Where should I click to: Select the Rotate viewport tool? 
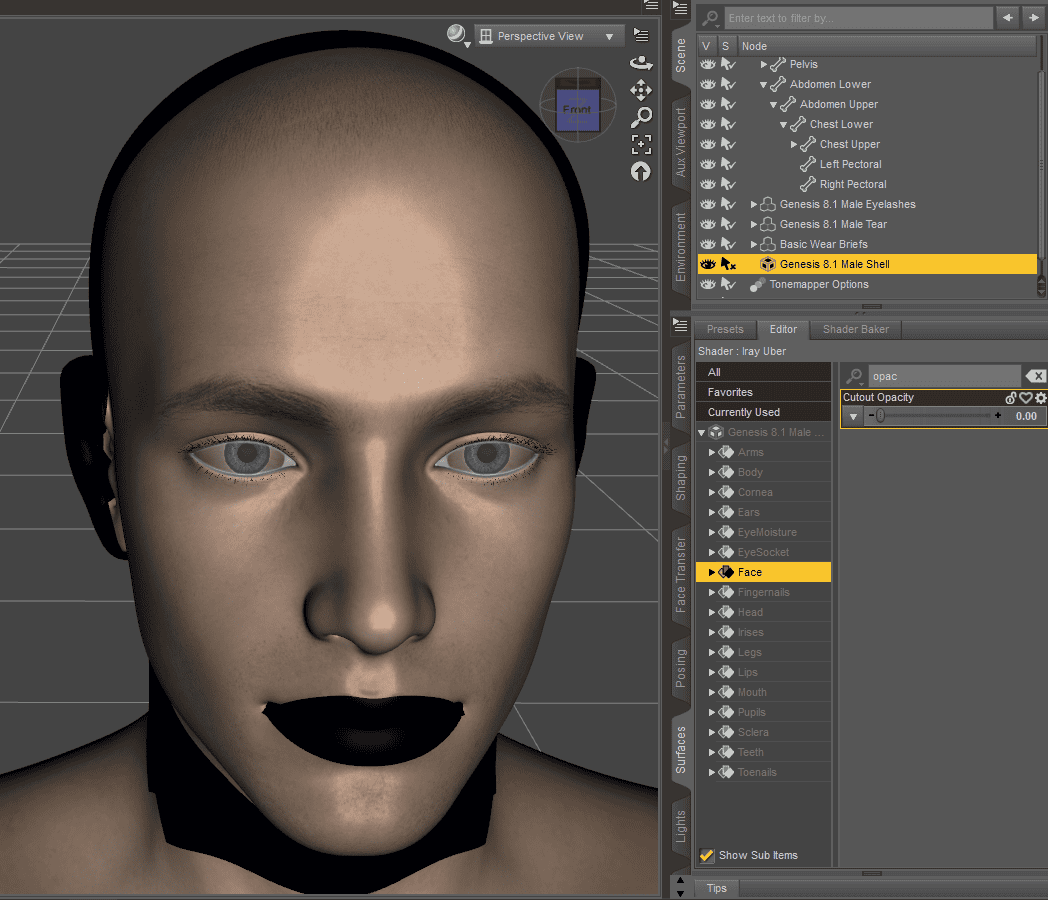click(640, 63)
